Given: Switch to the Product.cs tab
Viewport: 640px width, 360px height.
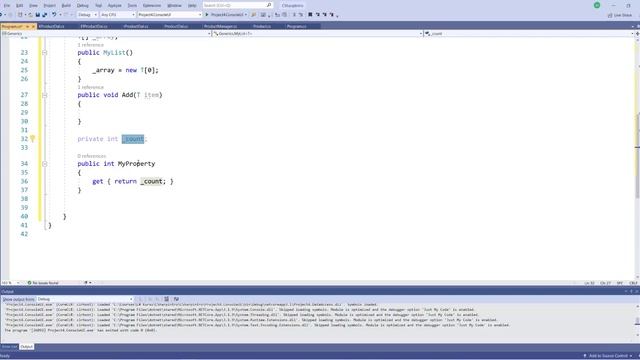Looking at the screenshot, I should click(262, 27).
